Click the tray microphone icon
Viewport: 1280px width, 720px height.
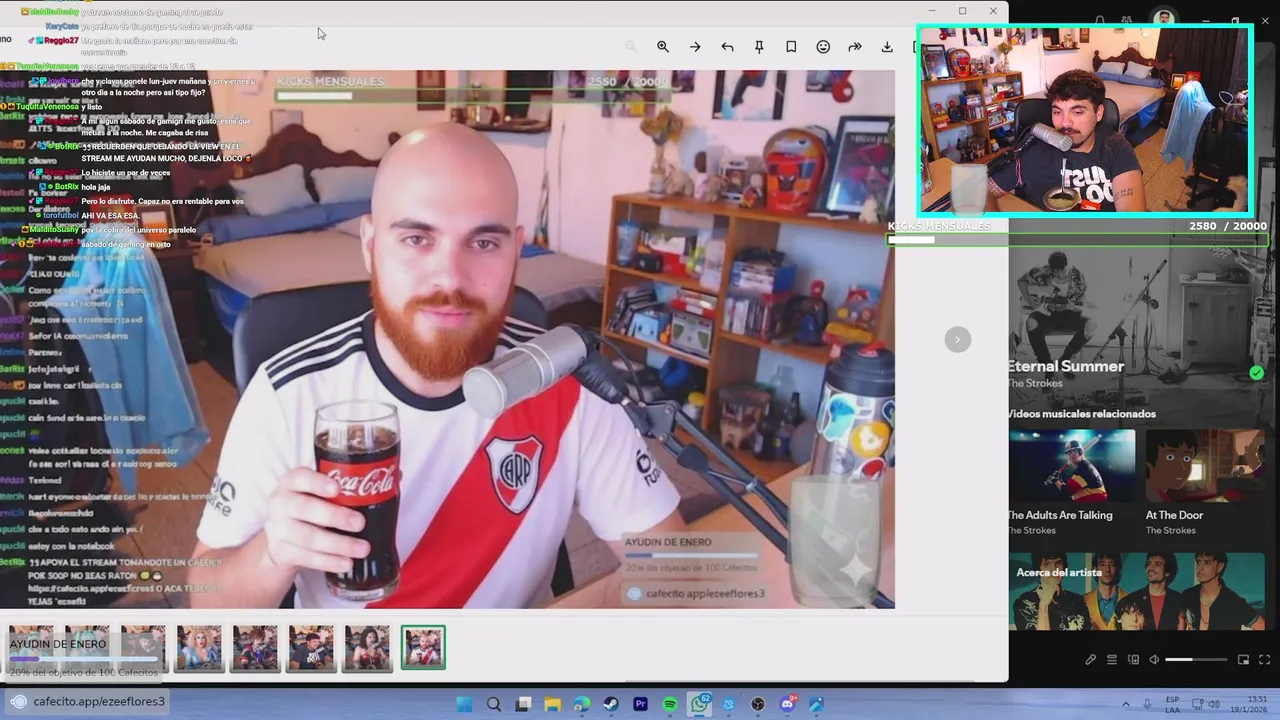(x=1147, y=704)
